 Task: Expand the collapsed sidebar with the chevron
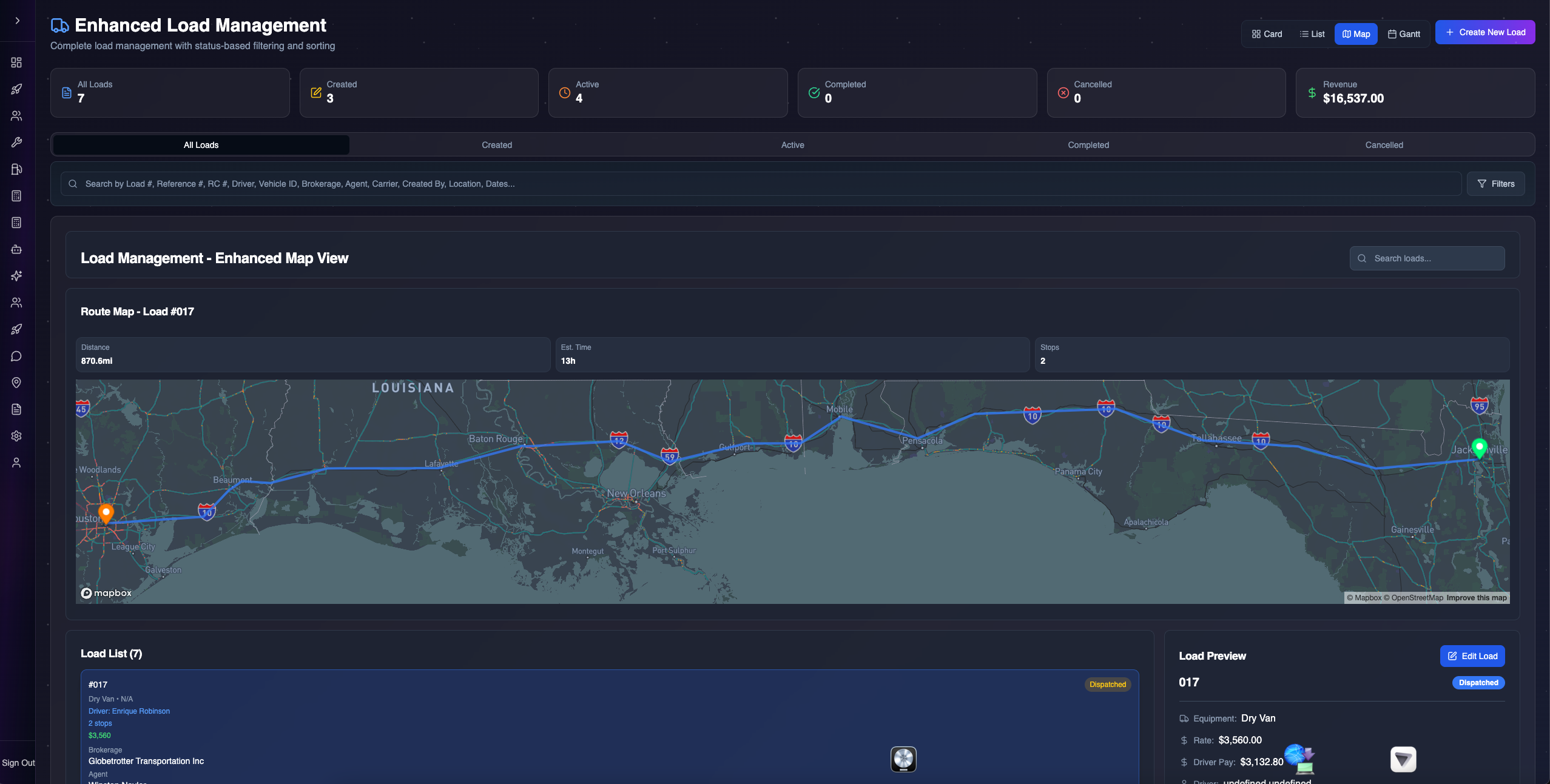18,21
